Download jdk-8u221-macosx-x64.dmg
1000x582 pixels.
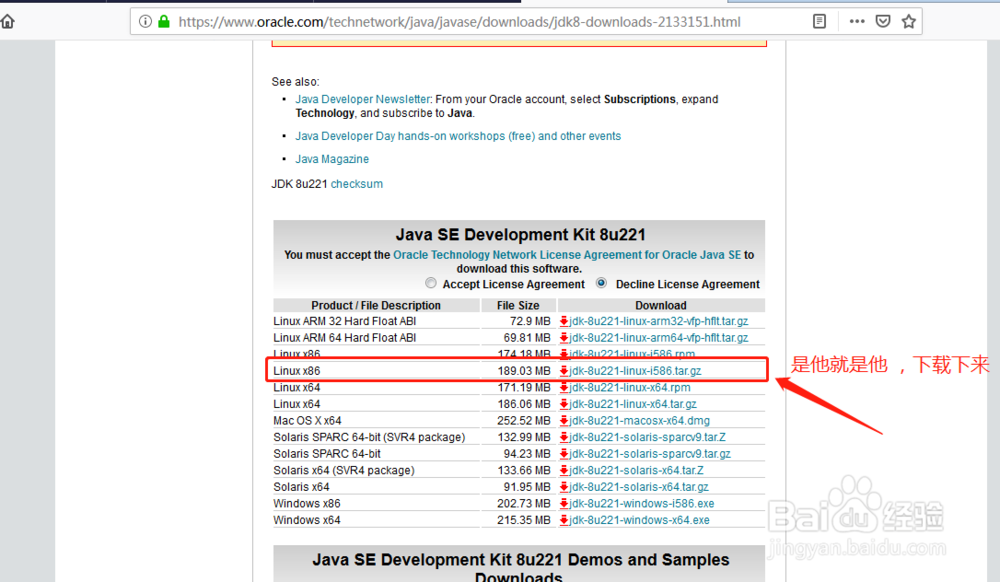pos(640,421)
